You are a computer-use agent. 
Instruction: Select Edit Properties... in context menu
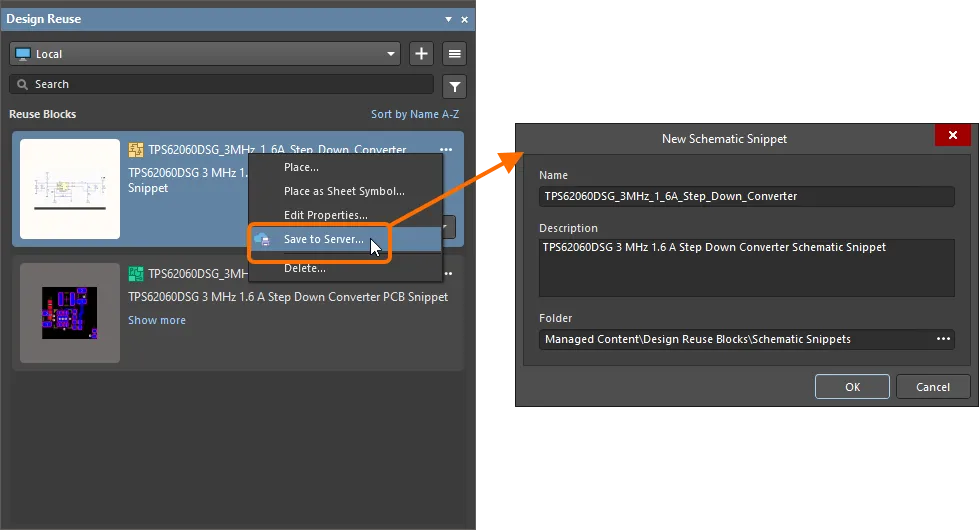tap(345, 215)
